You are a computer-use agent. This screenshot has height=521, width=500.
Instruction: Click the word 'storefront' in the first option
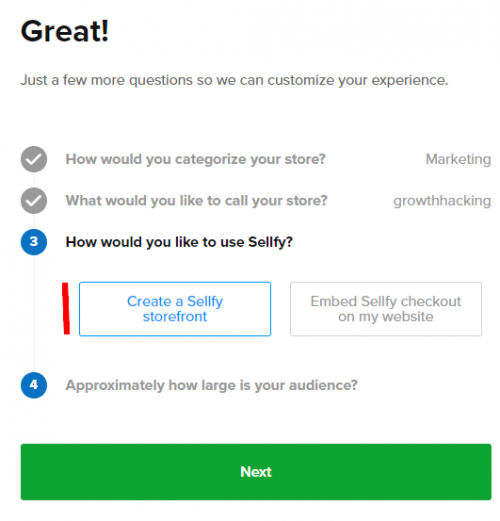tap(175, 316)
